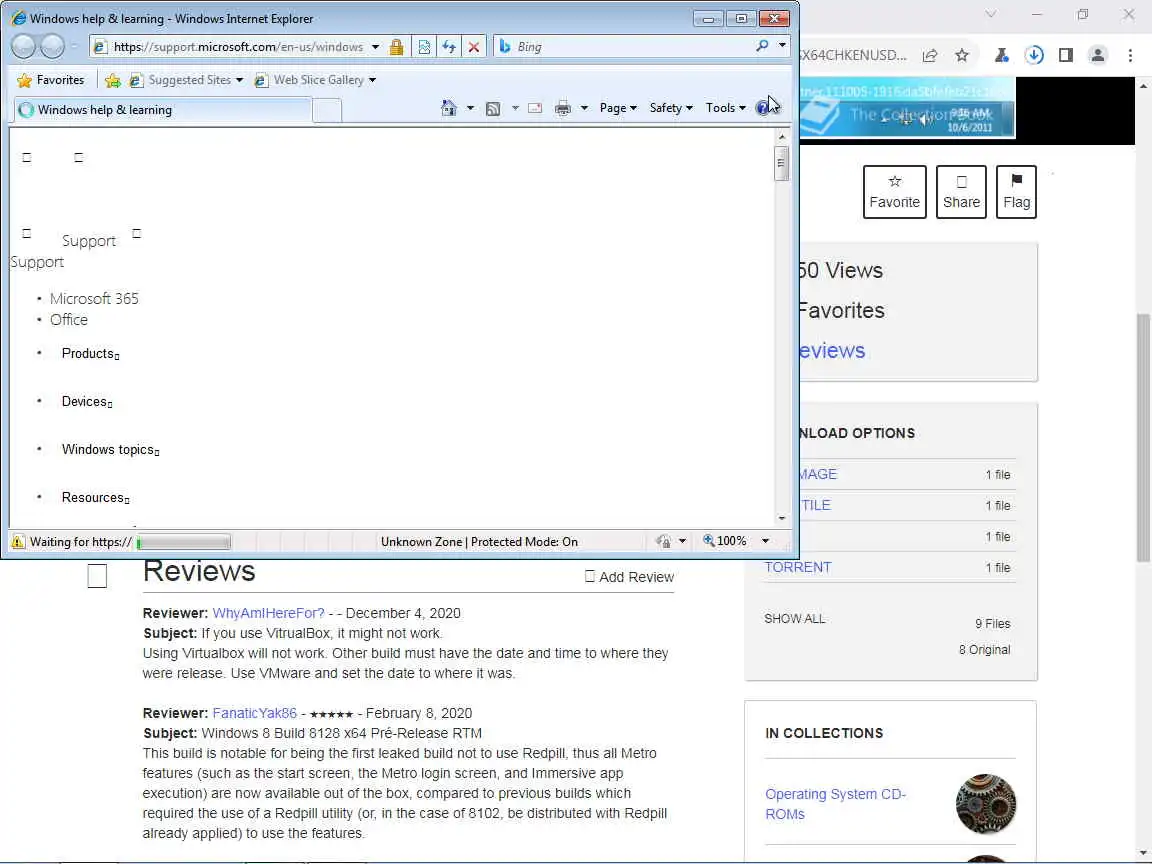Open Chrome three-dot menu
This screenshot has height=864, width=1152.
coord(1130,55)
